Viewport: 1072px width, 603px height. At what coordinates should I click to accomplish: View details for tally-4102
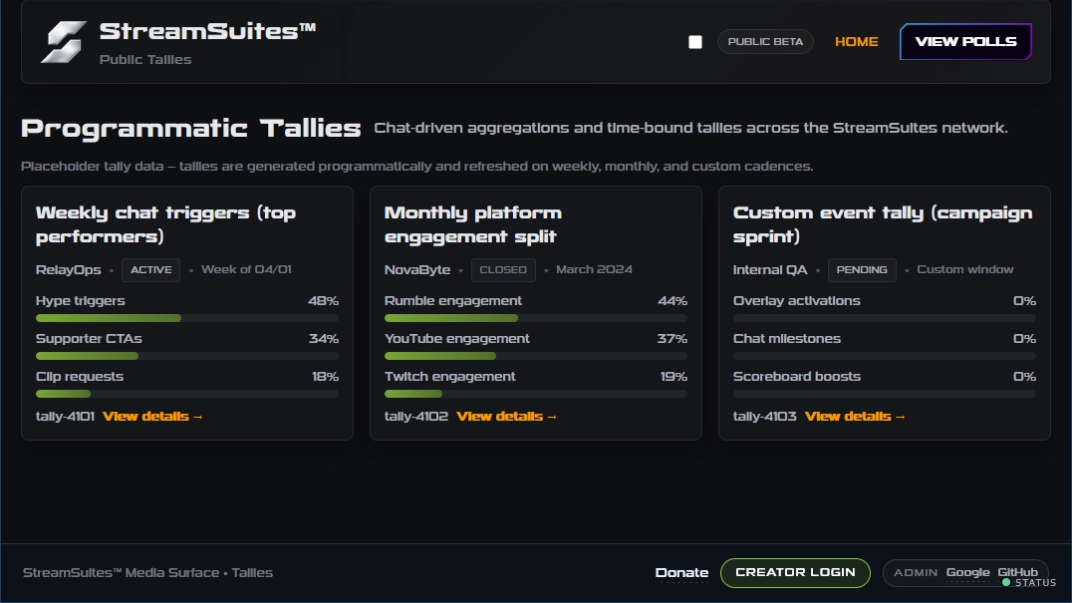click(x=506, y=416)
